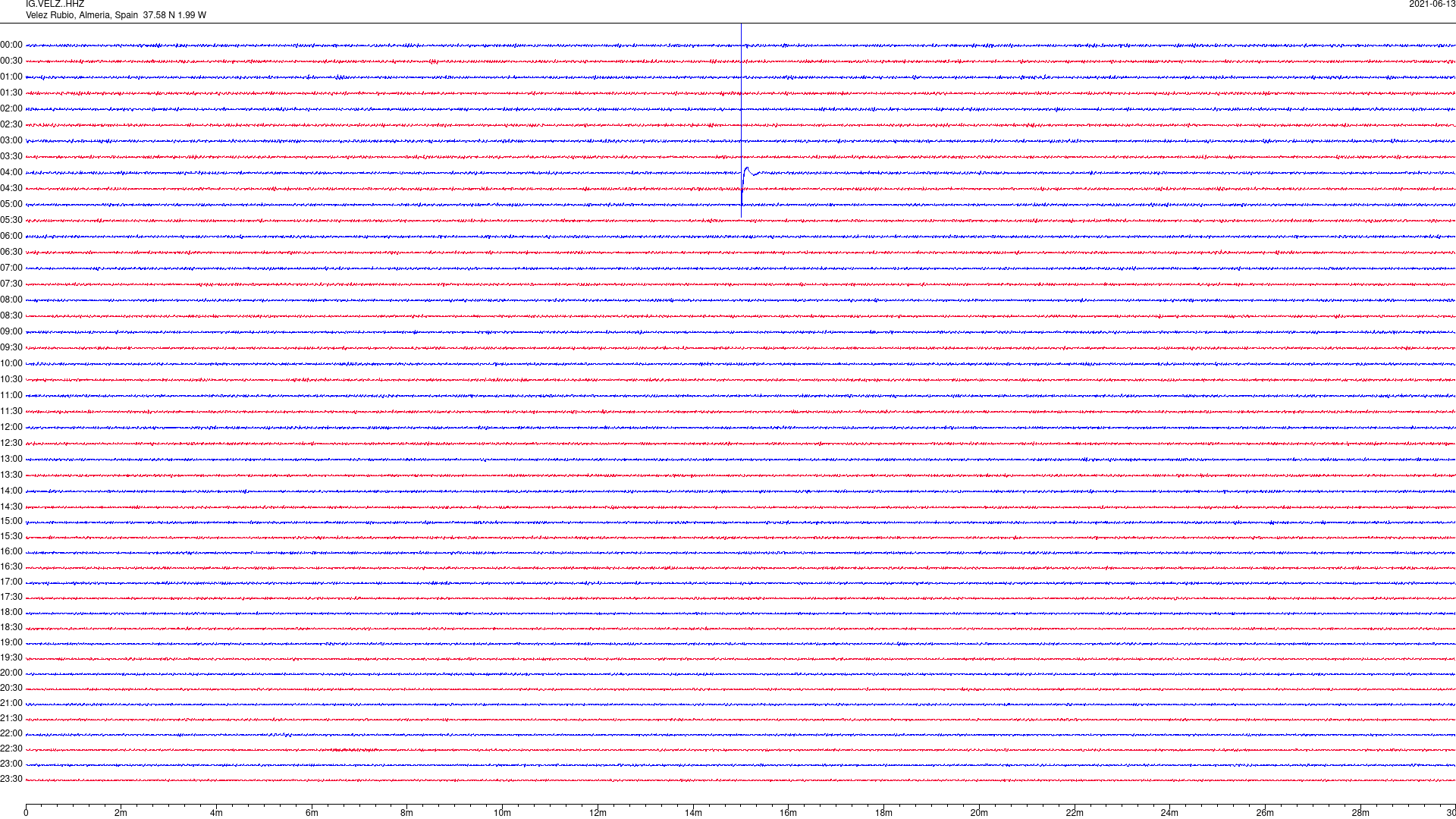Select the 01:30 time row label
1456x819 pixels.
point(11,93)
